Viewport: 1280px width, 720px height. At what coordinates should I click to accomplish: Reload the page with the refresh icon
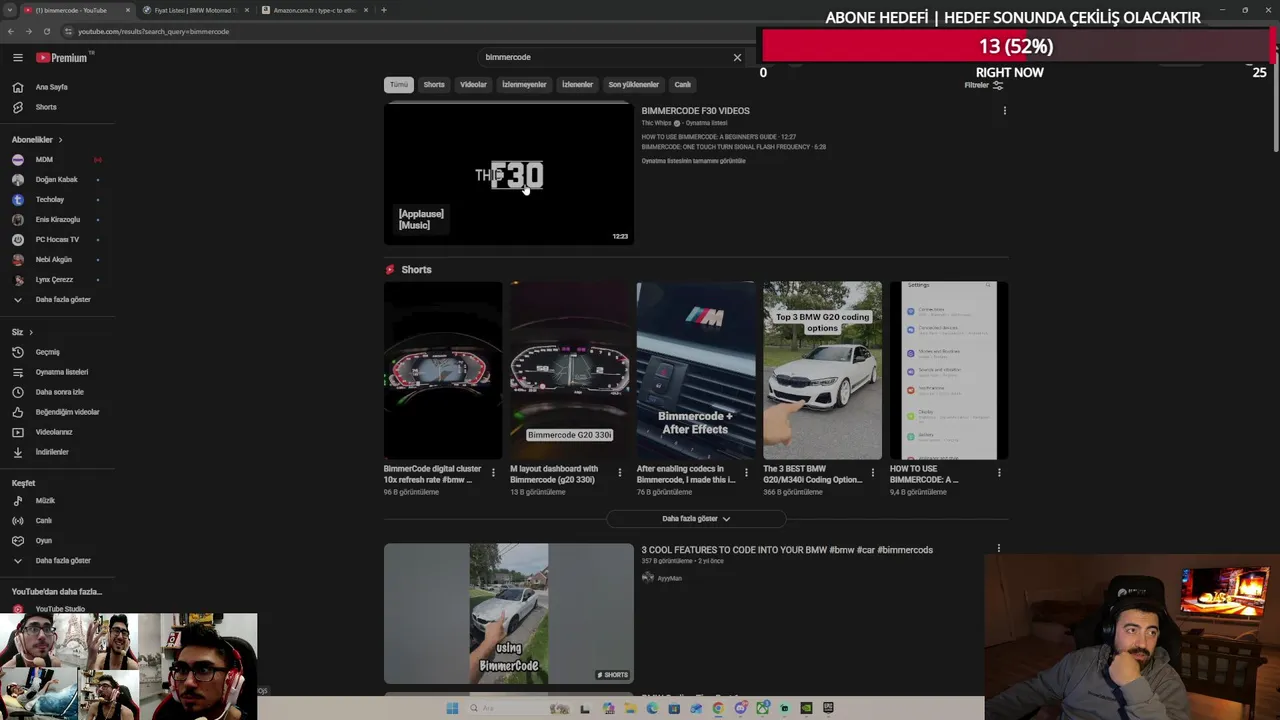[46, 31]
